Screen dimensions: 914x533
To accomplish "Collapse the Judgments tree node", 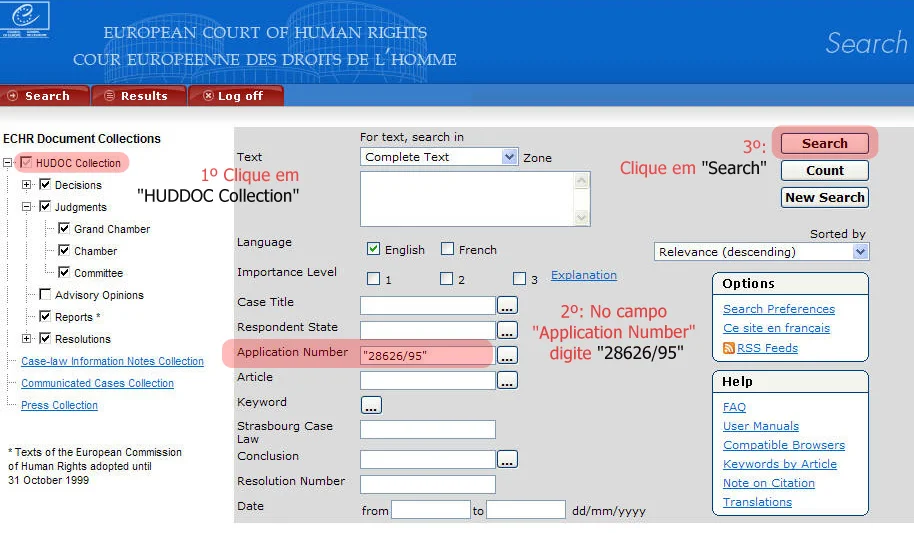I will coord(26,207).
